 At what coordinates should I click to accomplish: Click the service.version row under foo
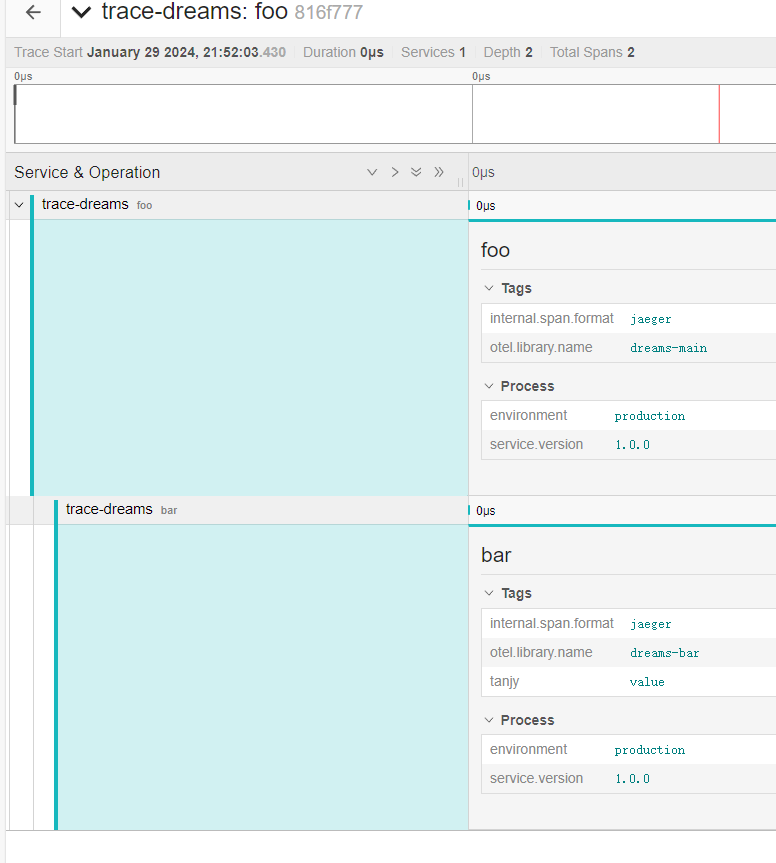628,444
